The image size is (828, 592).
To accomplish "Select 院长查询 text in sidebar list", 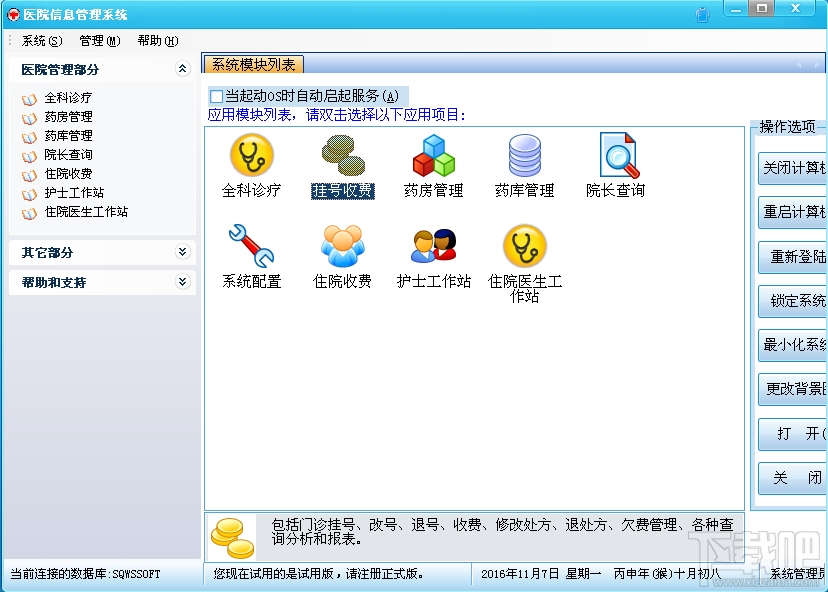I will pos(69,155).
